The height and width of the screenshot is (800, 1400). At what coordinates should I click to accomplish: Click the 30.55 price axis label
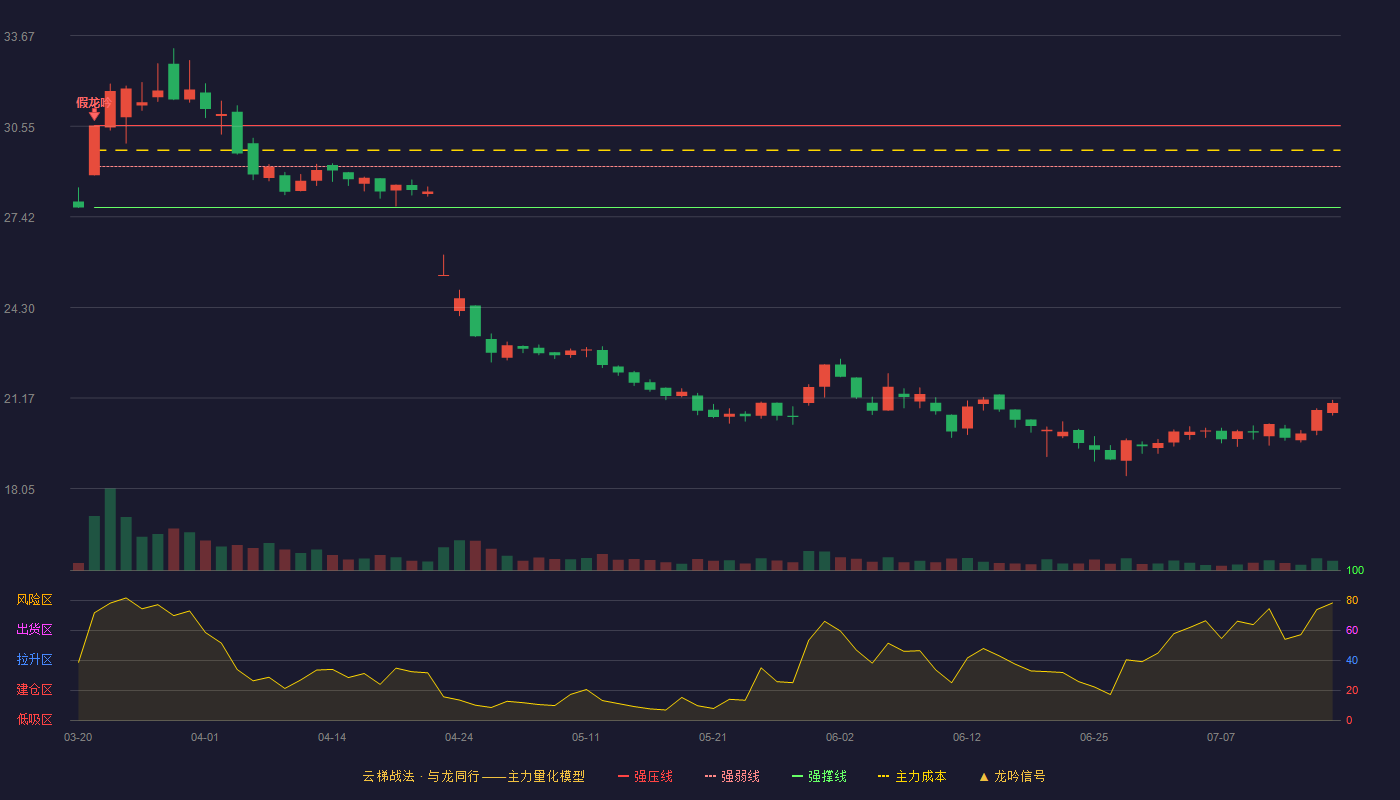tap(19, 128)
